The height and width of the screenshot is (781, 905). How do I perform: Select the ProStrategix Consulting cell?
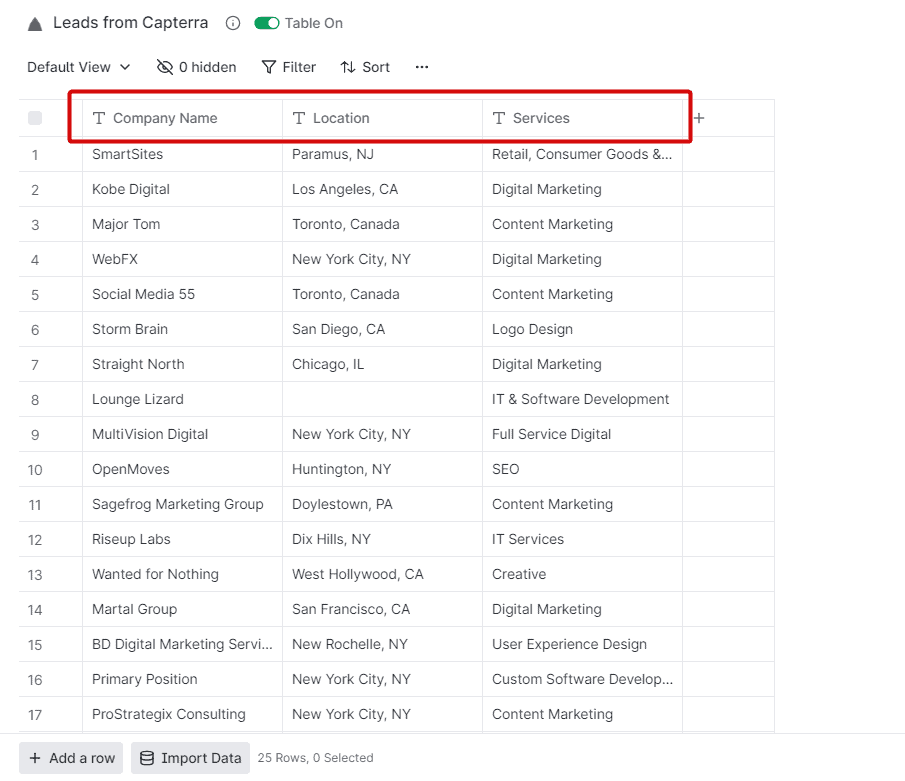[182, 715]
